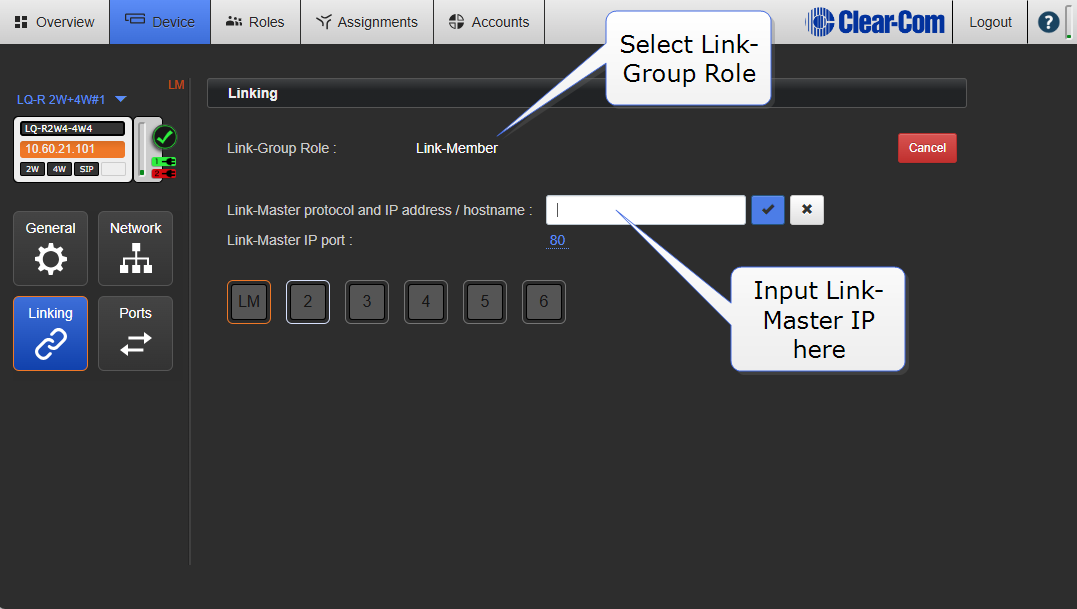Confirm hostname with the blue checkmark
The width and height of the screenshot is (1077, 609).
[768, 210]
